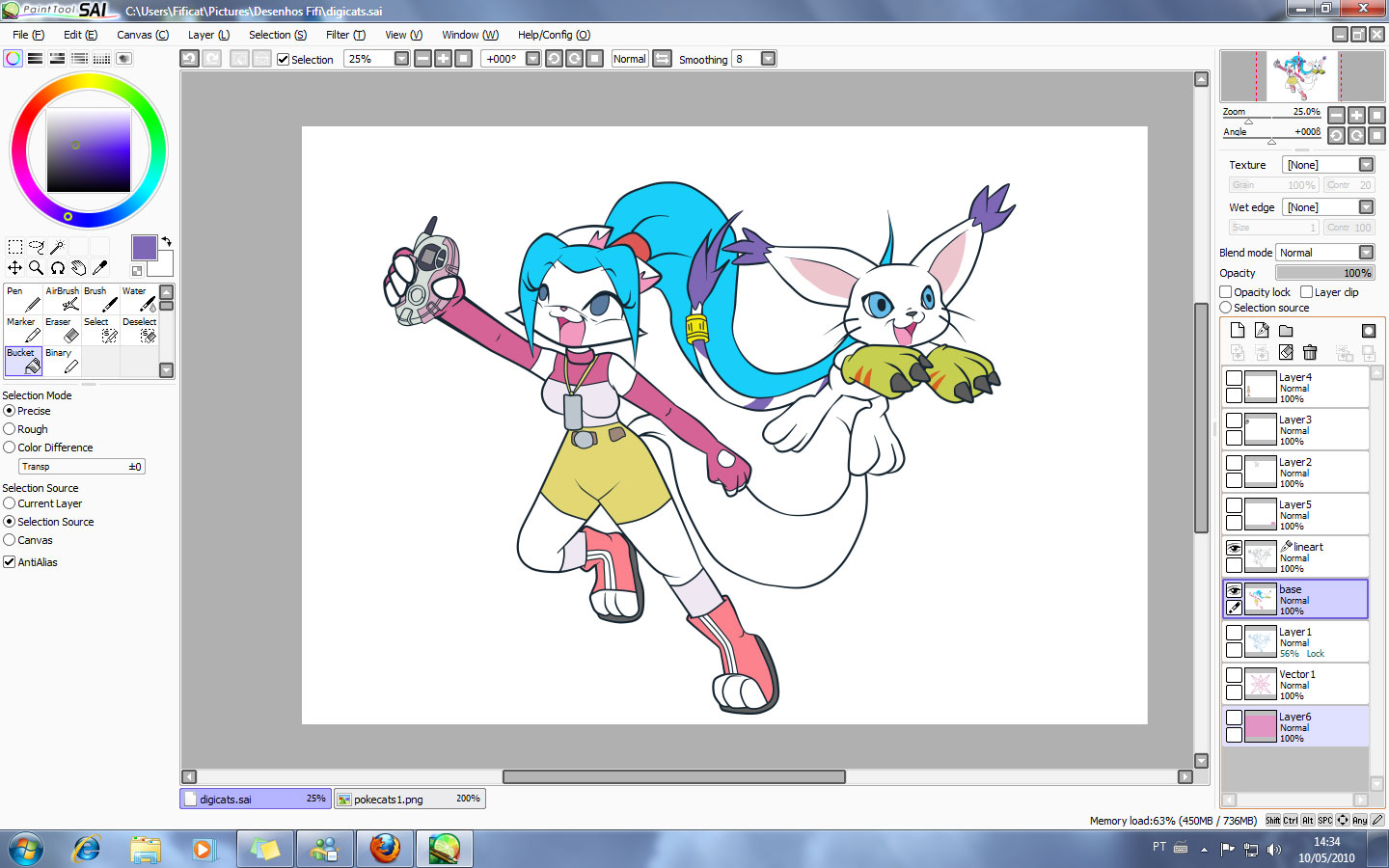This screenshot has width=1389, height=868.
Task: Pick the rectangular selection tool
Action: tap(14, 247)
